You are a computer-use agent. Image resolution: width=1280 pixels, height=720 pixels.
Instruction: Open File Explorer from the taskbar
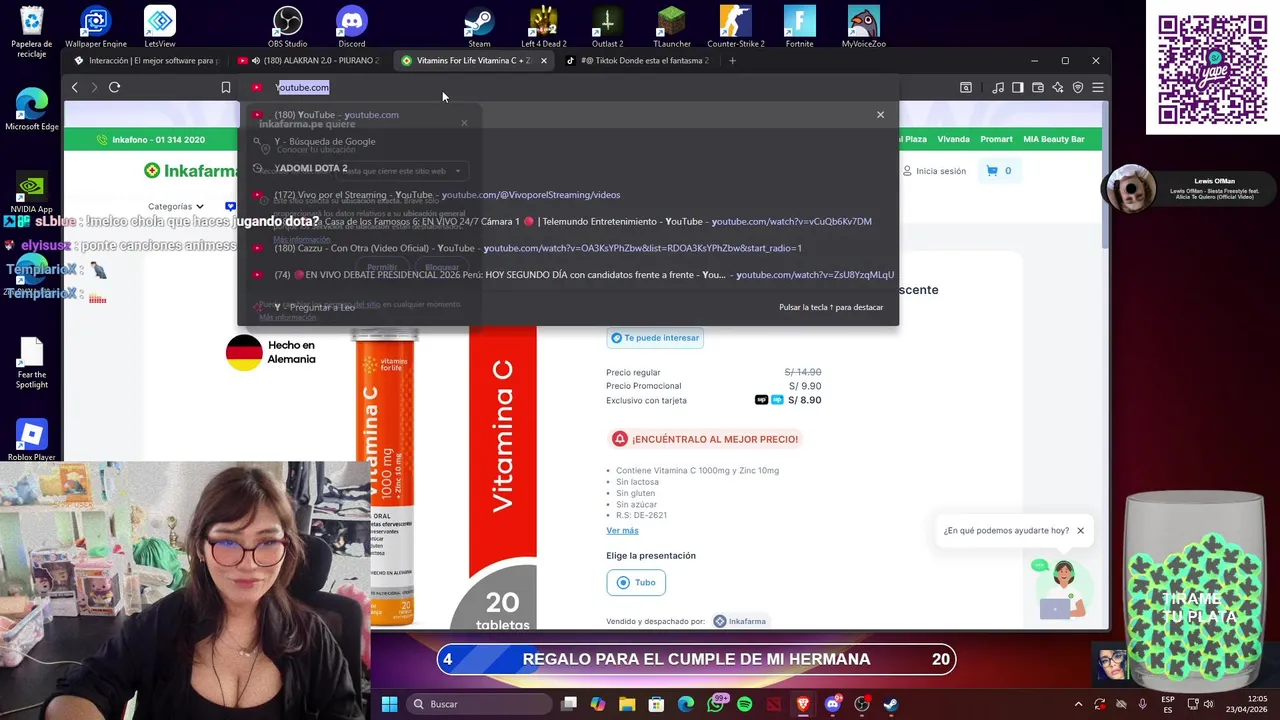(x=627, y=704)
